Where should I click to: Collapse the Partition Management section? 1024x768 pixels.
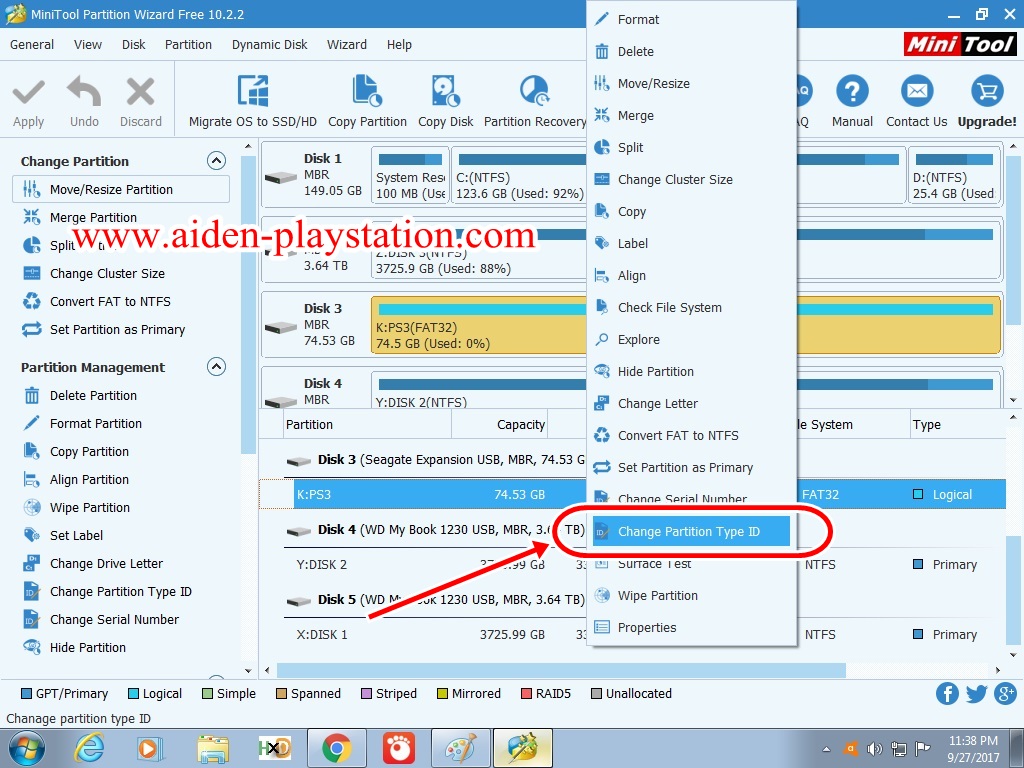pyautogui.click(x=216, y=366)
